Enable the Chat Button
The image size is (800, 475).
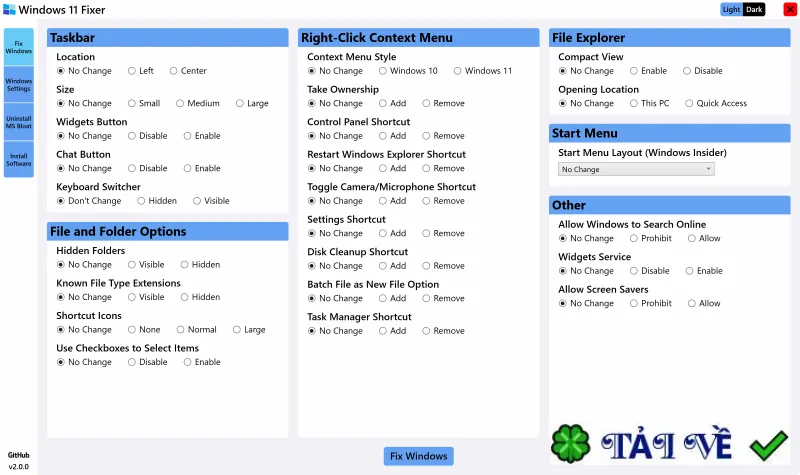pyautogui.click(x=202, y=168)
